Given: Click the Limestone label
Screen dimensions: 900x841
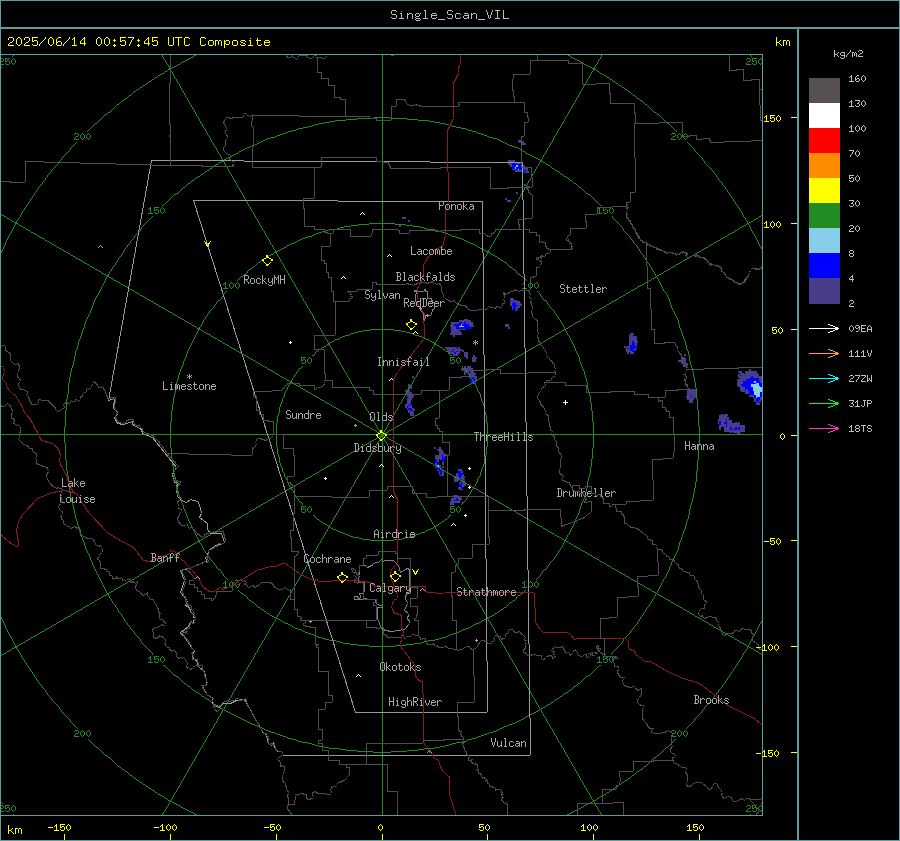Looking at the screenshot, I should coord(189,386).
